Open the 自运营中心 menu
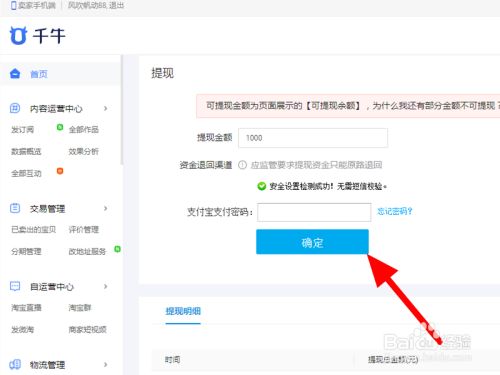 click(52, 287)
